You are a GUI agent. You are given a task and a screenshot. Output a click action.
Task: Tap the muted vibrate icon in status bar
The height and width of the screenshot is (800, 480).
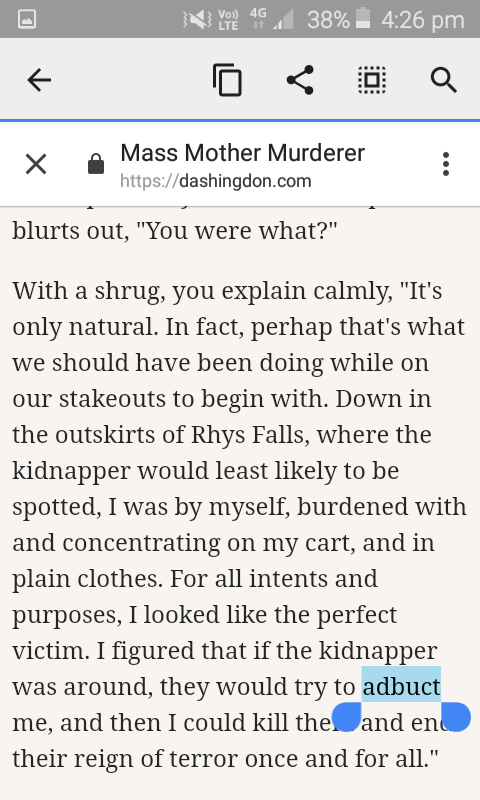(x=197, y=19)
